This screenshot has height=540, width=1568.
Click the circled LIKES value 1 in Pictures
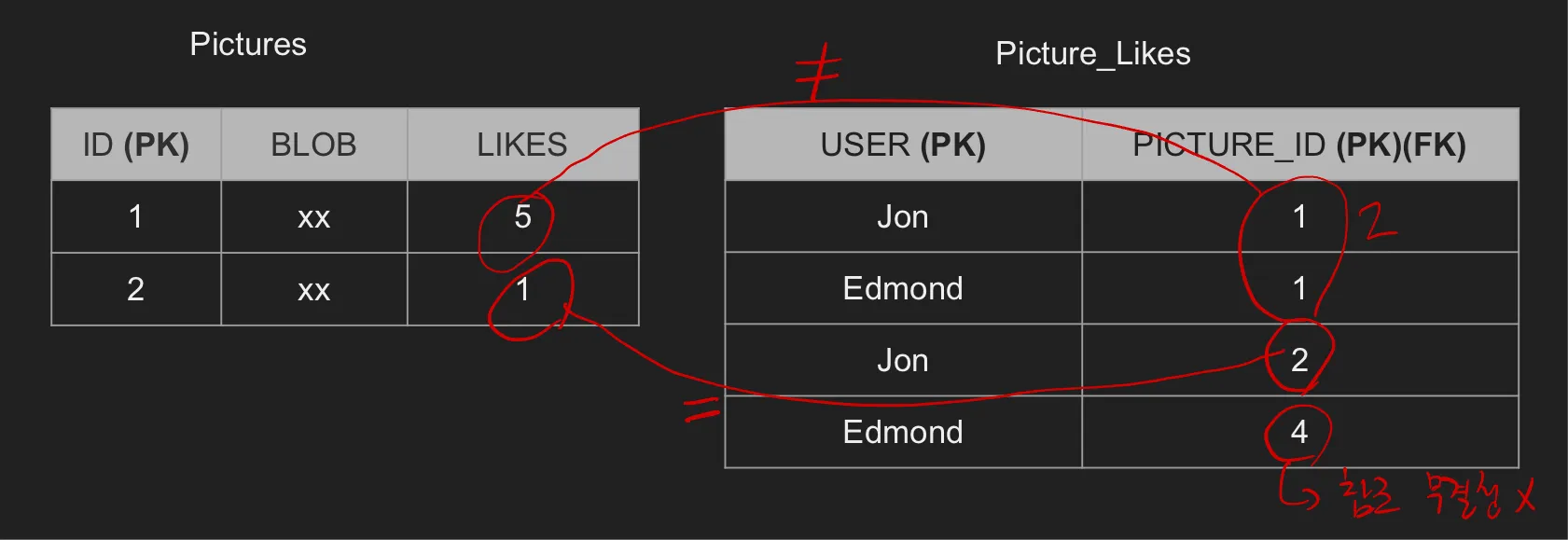tap(523, 289)
